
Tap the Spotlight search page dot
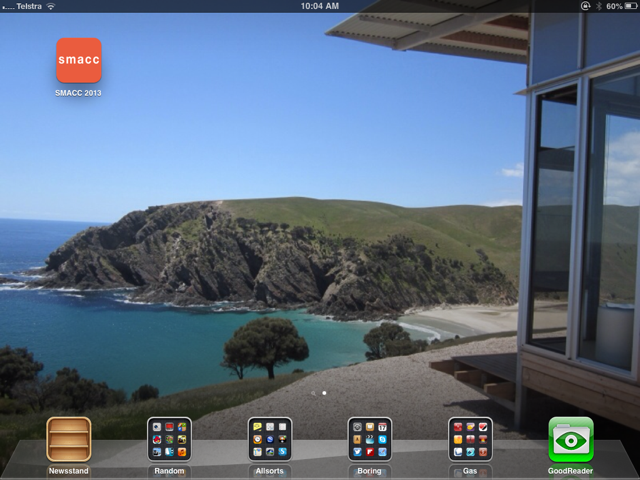(313, 393)
